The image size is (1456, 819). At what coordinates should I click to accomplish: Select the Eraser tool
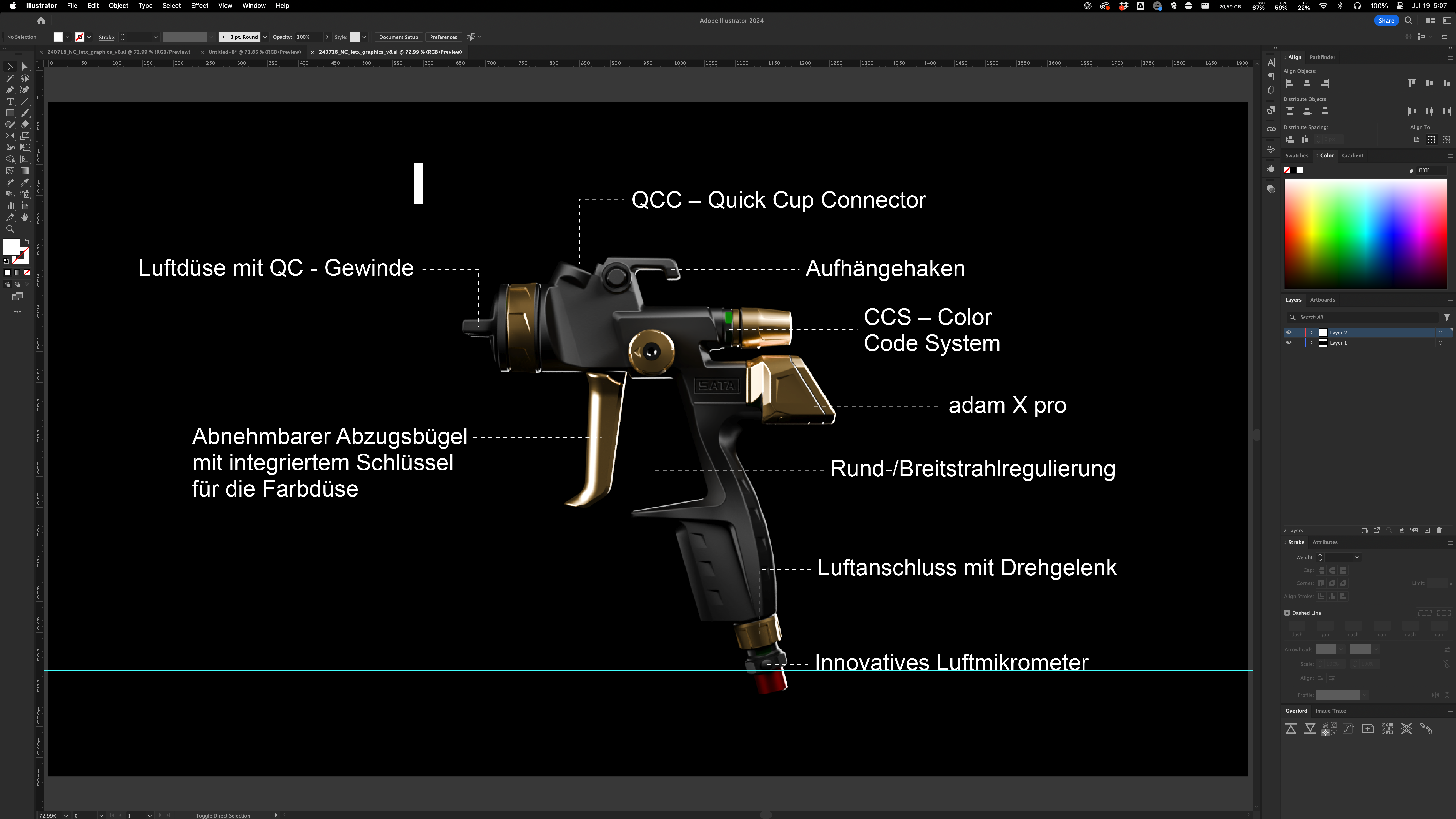(25, 124)
